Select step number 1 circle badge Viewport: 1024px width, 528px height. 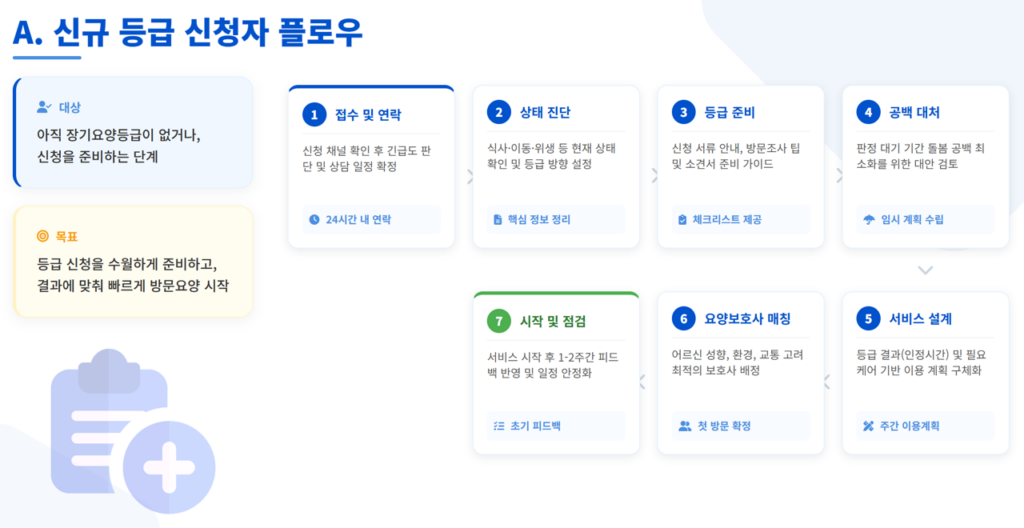coord(315,115)
